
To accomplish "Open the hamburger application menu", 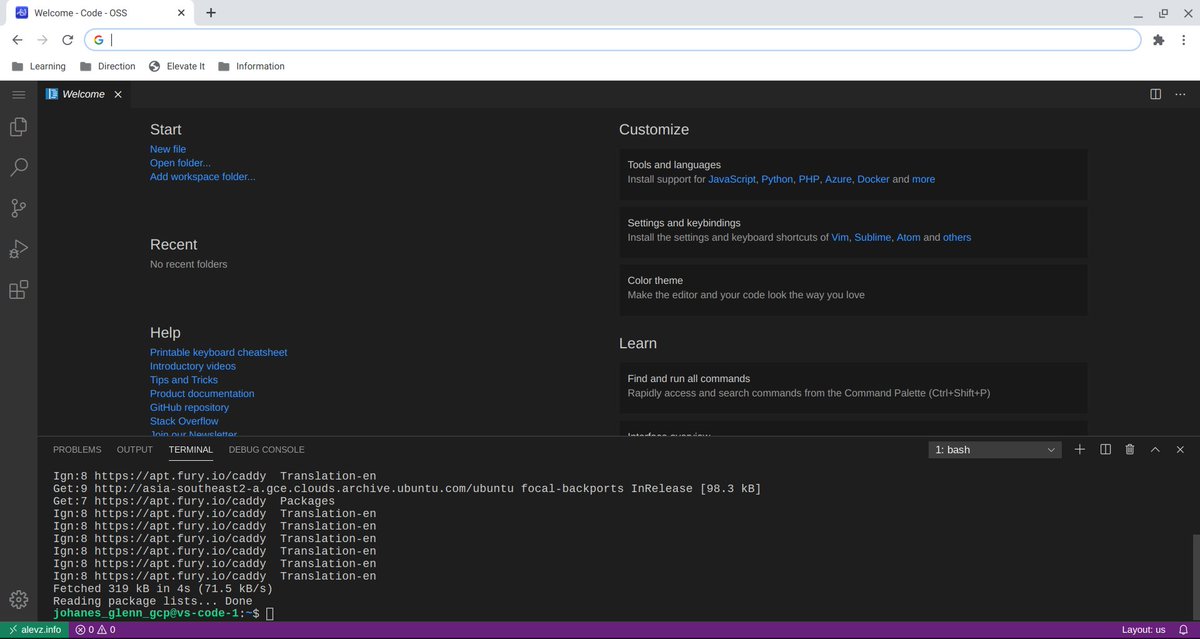I will pos(18,94).
